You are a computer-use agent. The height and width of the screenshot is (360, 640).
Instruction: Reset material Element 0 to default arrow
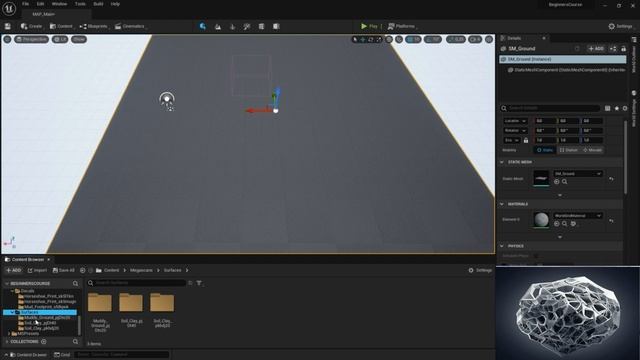coord(611,221)
